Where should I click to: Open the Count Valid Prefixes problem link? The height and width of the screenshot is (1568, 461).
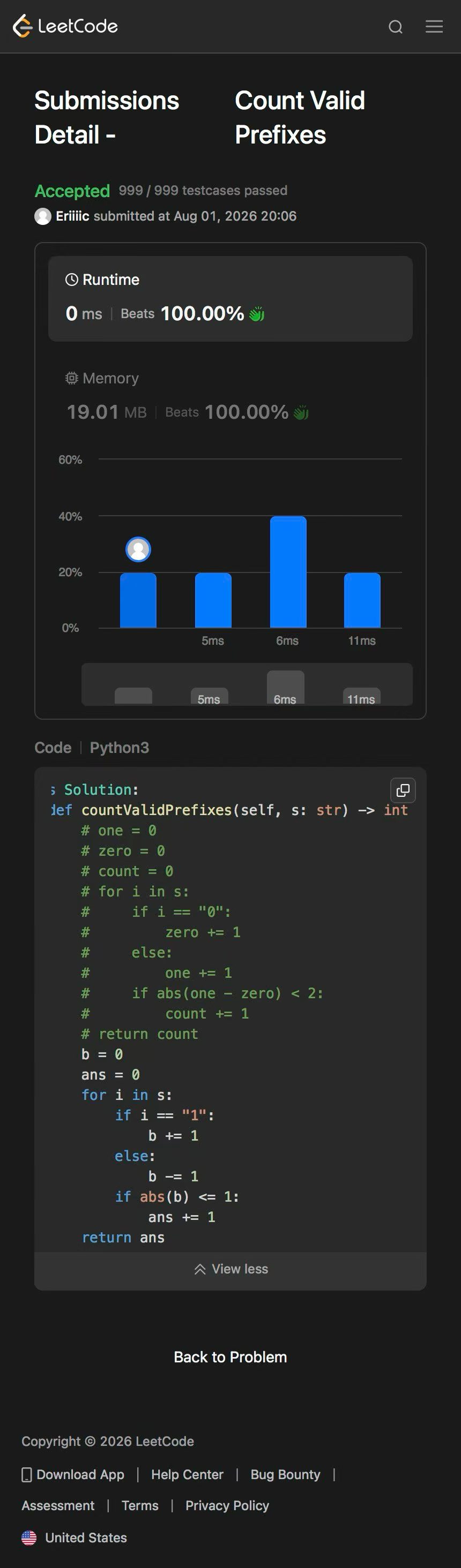pyautogui.click(x=300, y=117)
